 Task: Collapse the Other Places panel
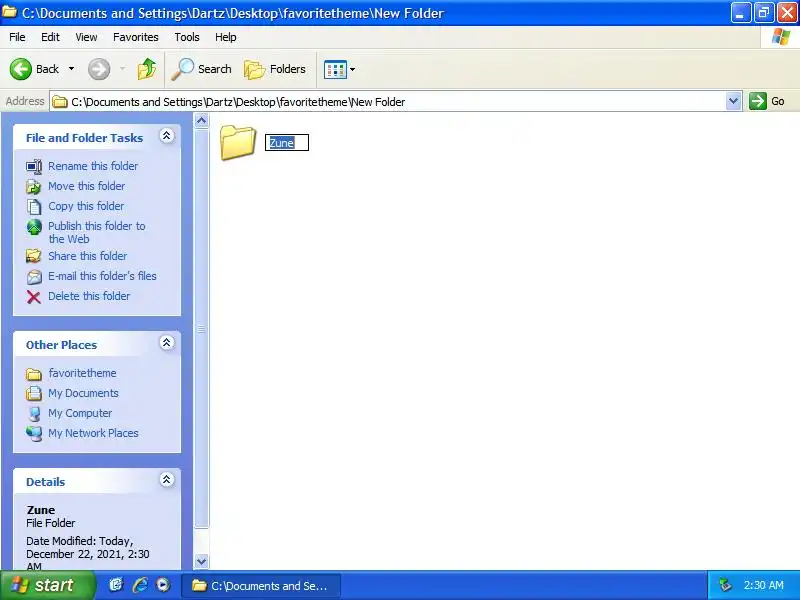click(166, 343)
